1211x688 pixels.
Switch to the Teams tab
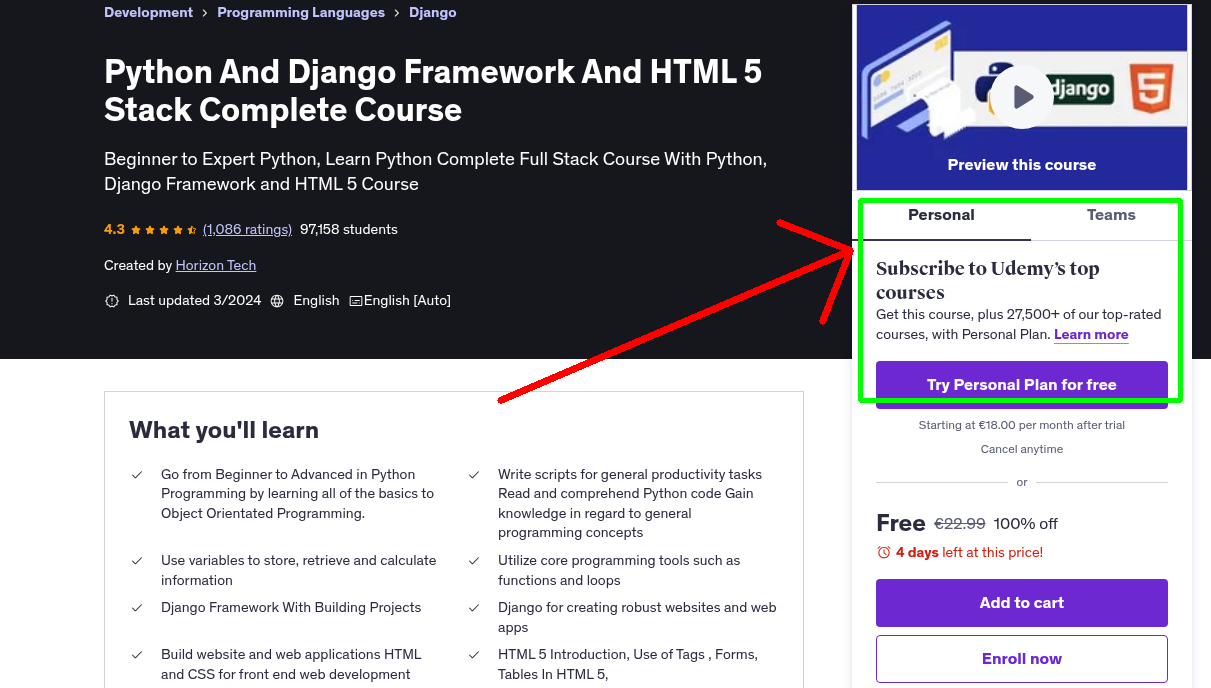coord(1111,215)
